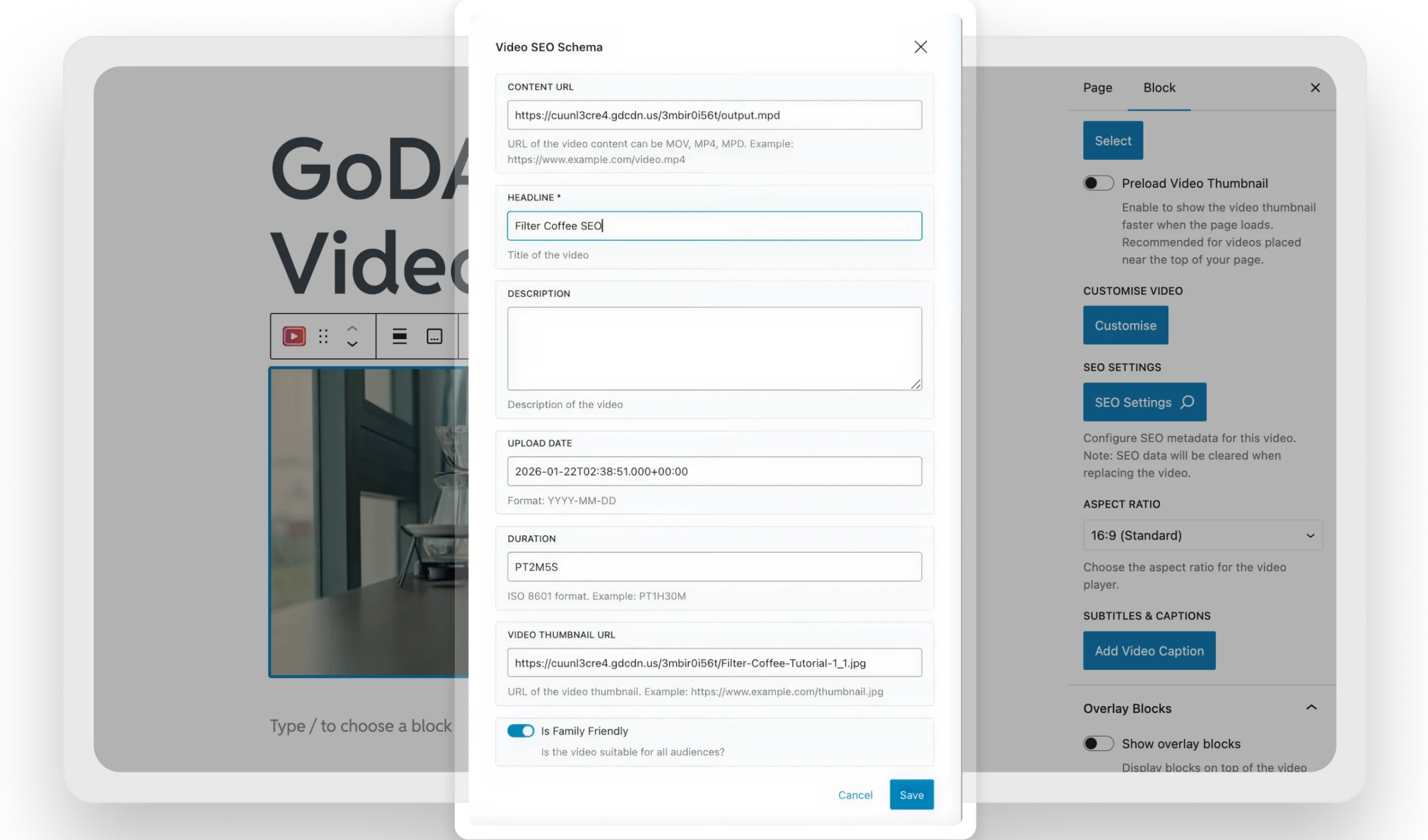This screenshot has height=840, width=1428.
Task: Open the block options ellipsis icon
Action: click(434, 336)
